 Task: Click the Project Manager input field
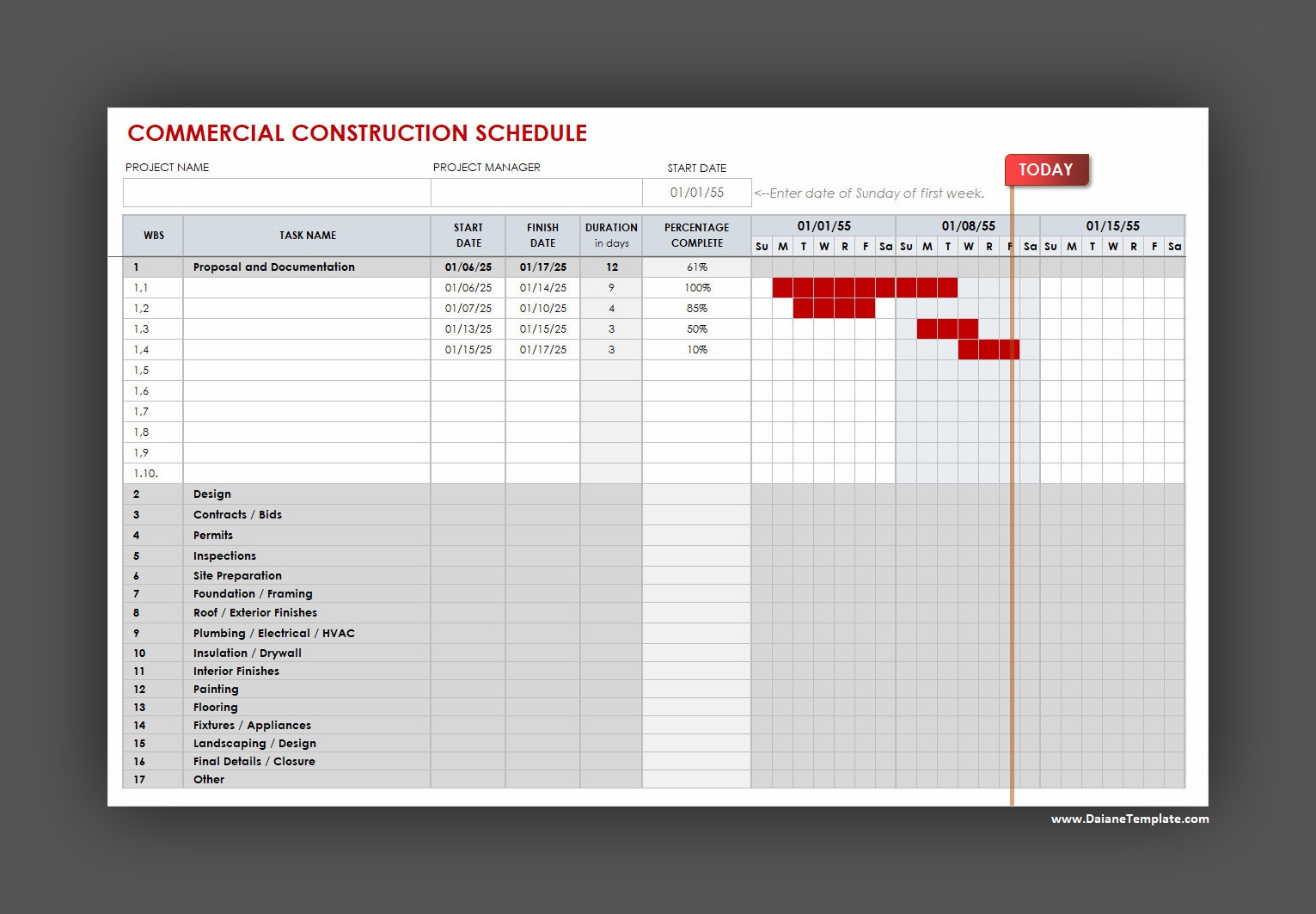coord(536,193)
